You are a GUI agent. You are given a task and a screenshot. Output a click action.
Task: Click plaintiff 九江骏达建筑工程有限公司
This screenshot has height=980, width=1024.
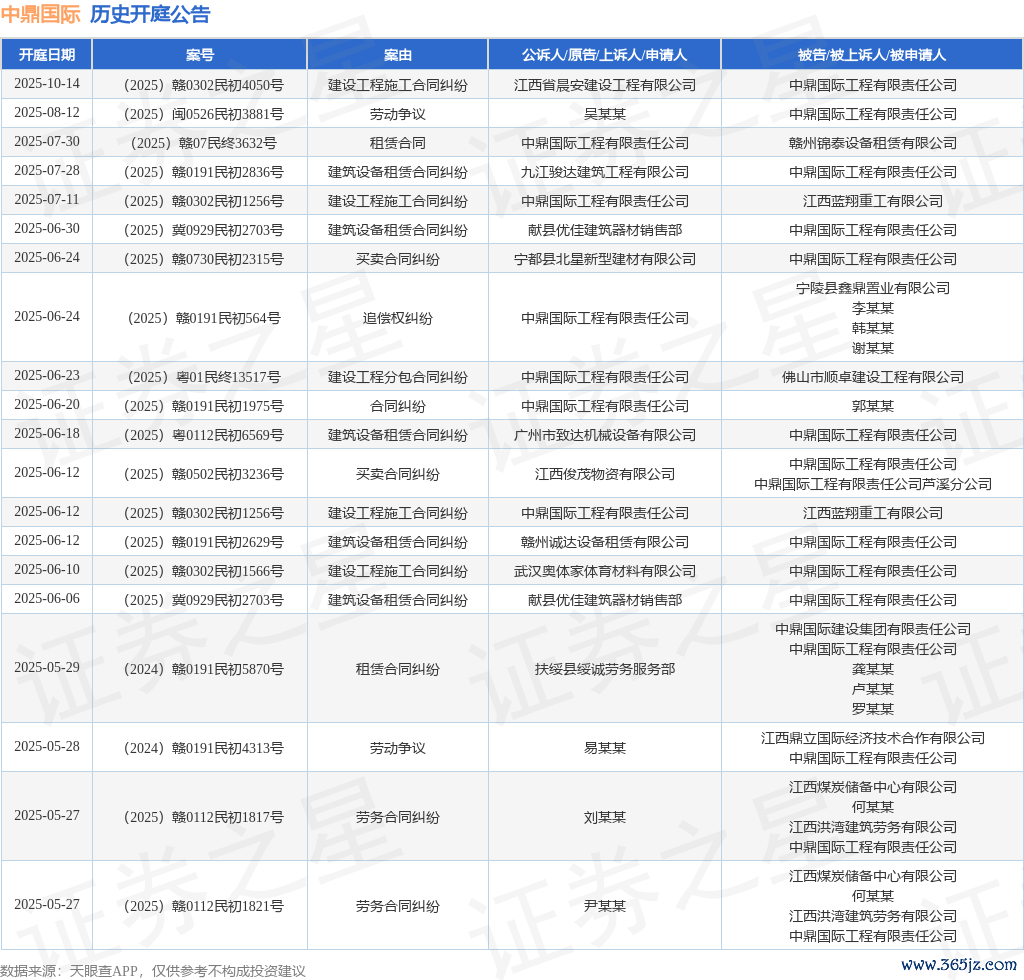(604, 172)
